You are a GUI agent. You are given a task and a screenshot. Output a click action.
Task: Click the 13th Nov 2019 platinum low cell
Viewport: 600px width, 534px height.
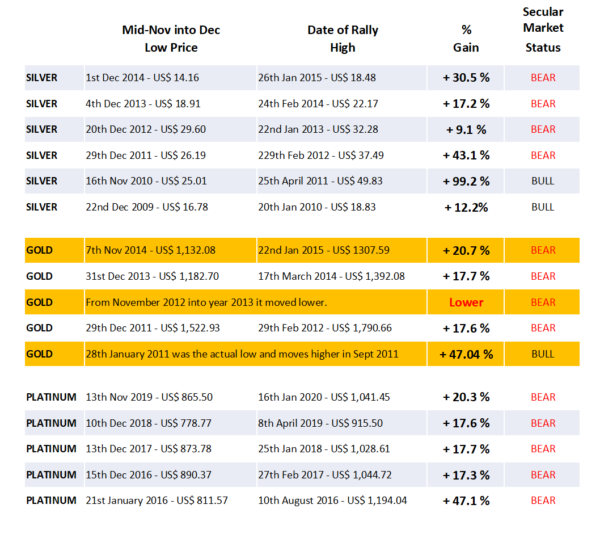click(x=170, y=397)
